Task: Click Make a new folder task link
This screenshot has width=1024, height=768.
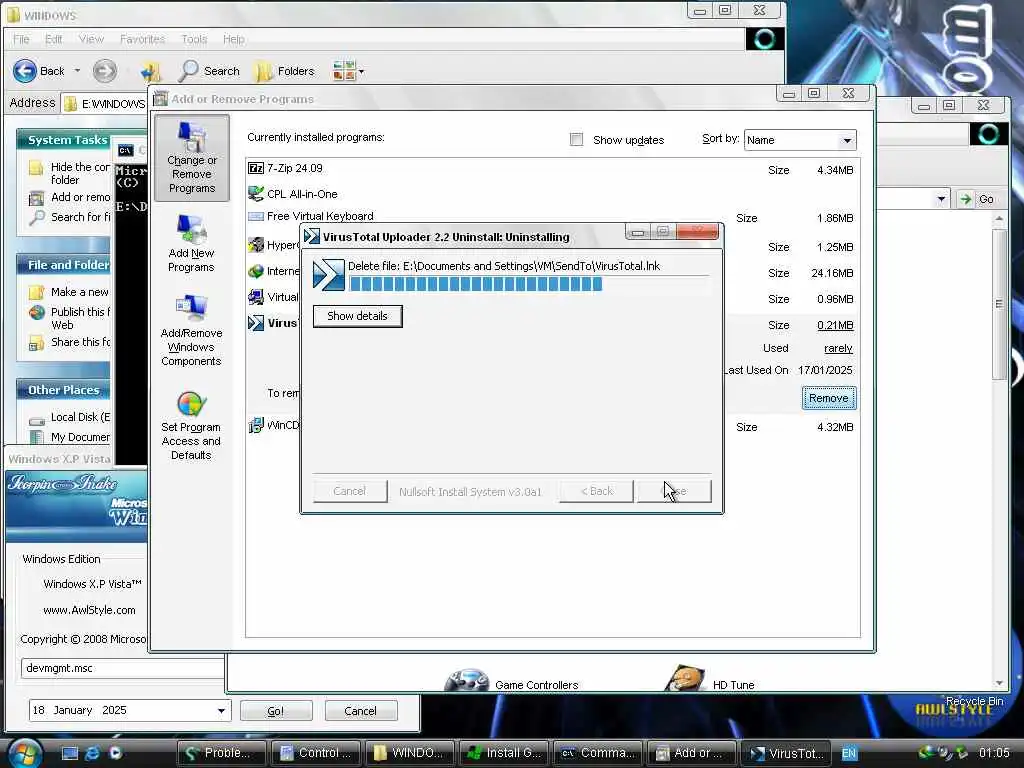Action: (80, 292)
